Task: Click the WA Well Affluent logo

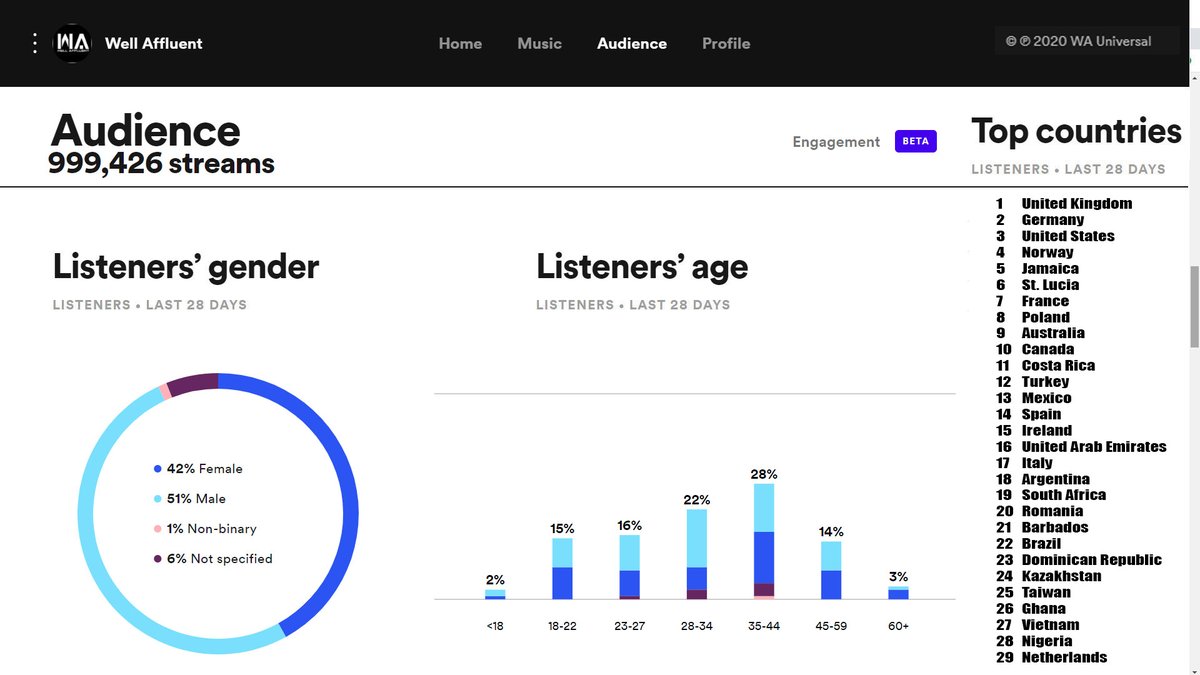Action: (x=72, y=43)
